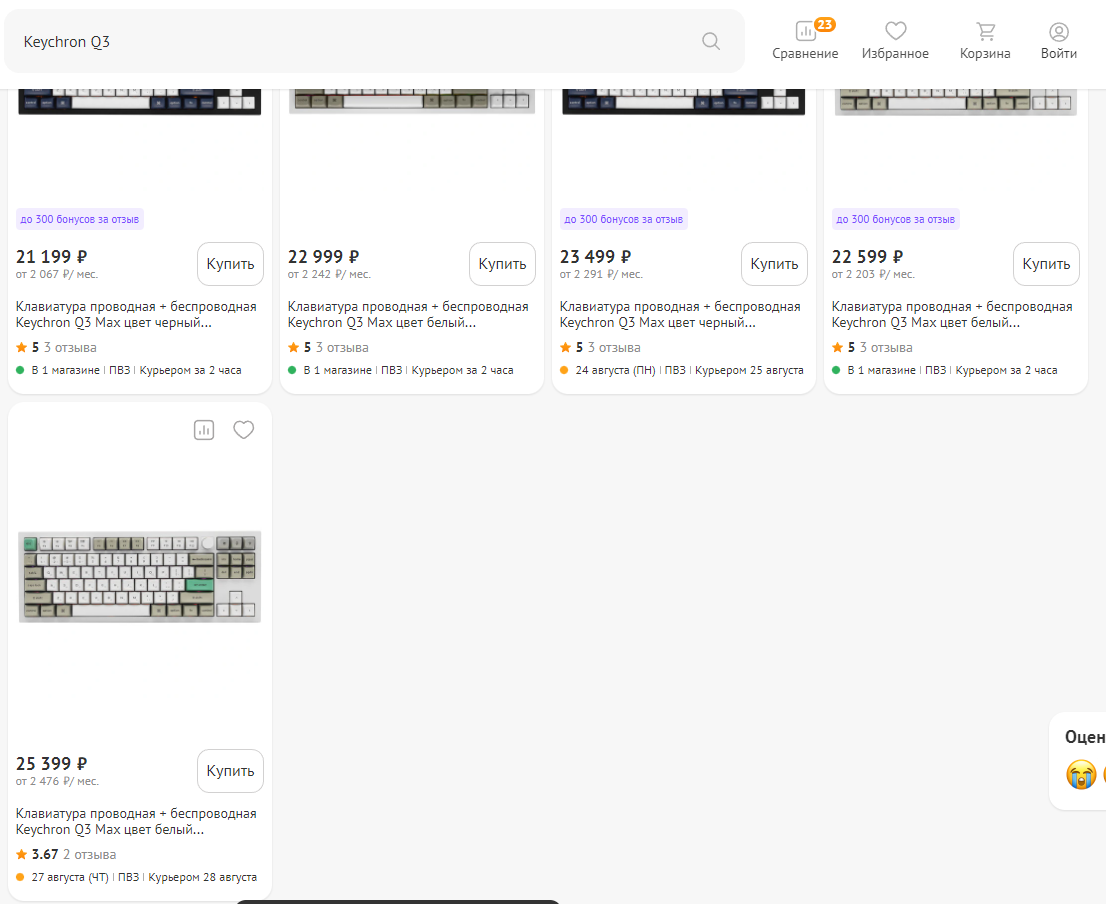Image resolution: width=1106 pixels, height=904 pixels.
Task: Open reviews of the 23 499 ₽ keyboard
Action: [614, 348]
